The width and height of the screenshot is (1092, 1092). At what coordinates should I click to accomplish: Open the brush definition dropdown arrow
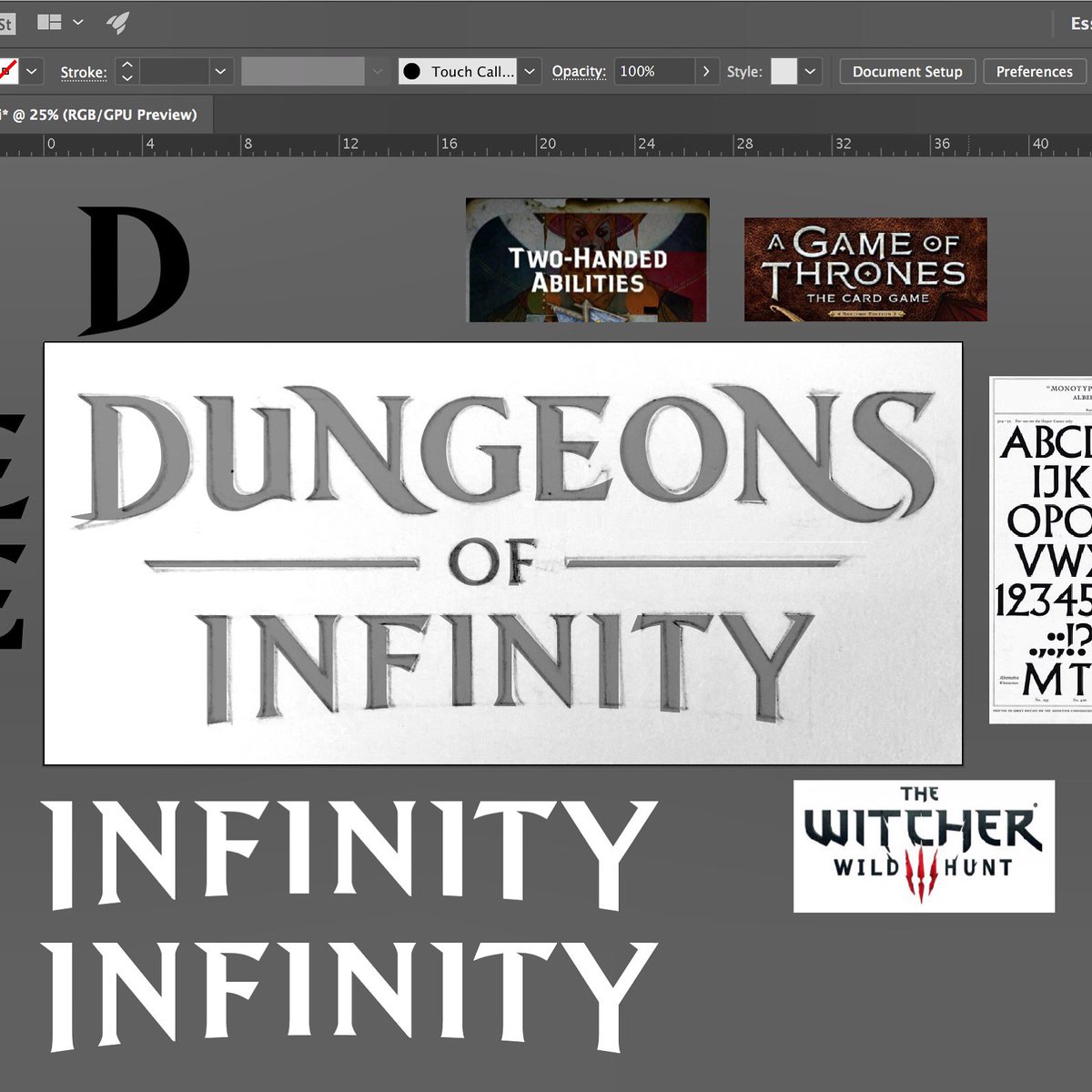(530, 71)
